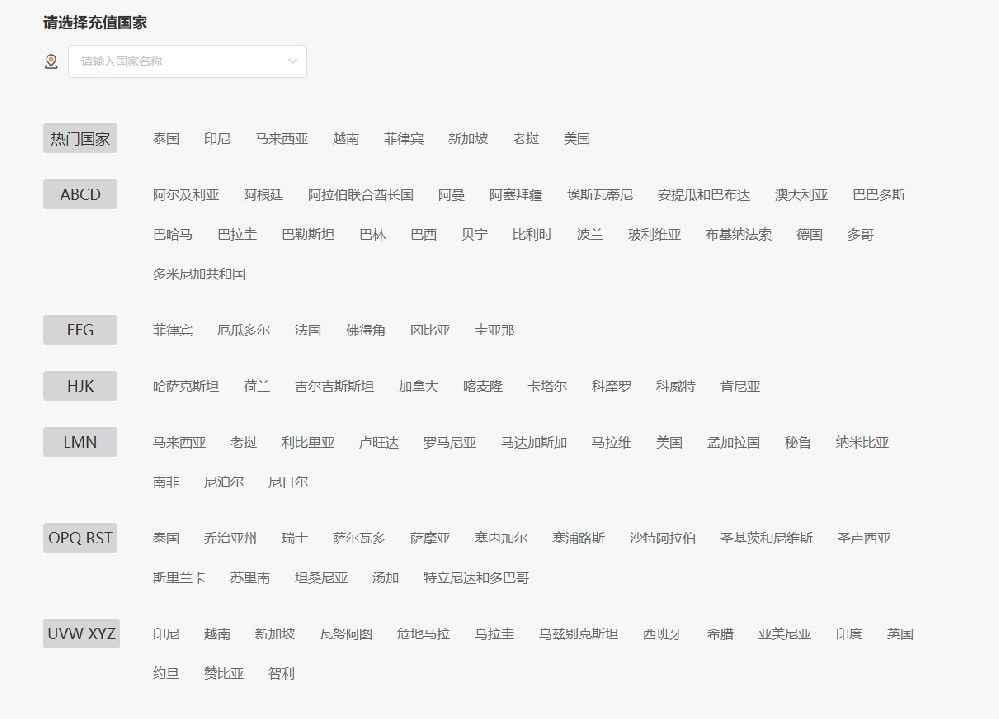Click the 巴哈马 country link
The image size is (999, 719).
coord(173,234)
